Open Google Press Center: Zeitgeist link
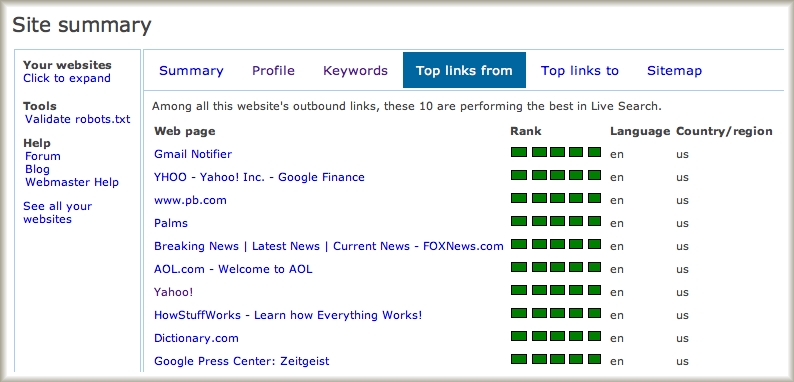The image size is (794, 382). (242, 361)
